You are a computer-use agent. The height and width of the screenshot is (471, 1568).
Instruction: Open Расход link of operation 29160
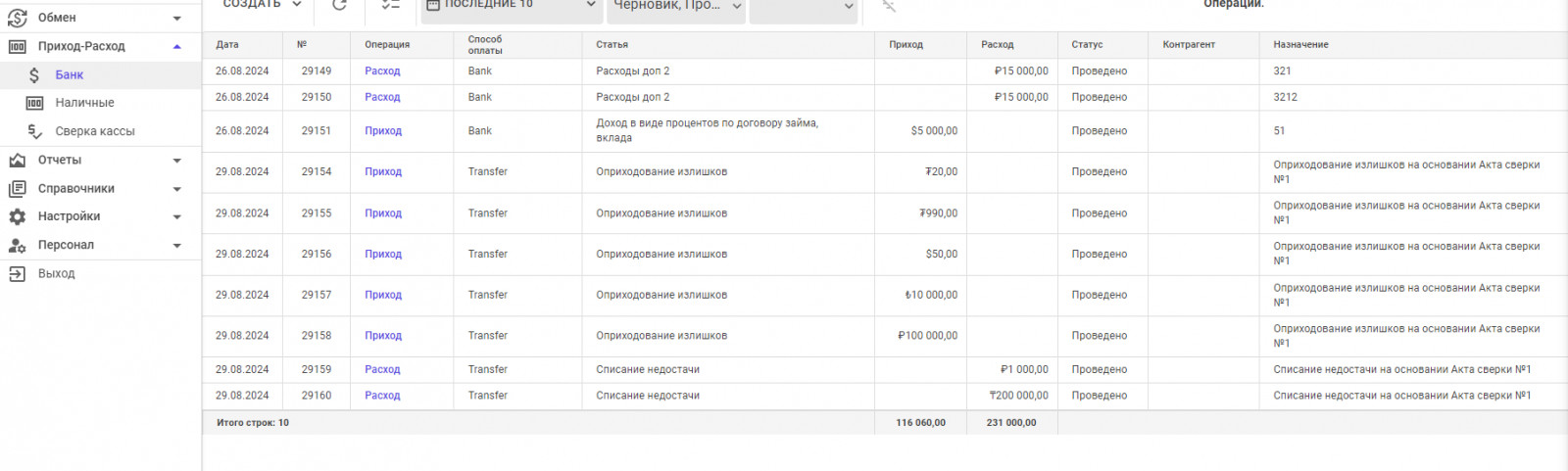pyautogui.click(x=382, y=396)
